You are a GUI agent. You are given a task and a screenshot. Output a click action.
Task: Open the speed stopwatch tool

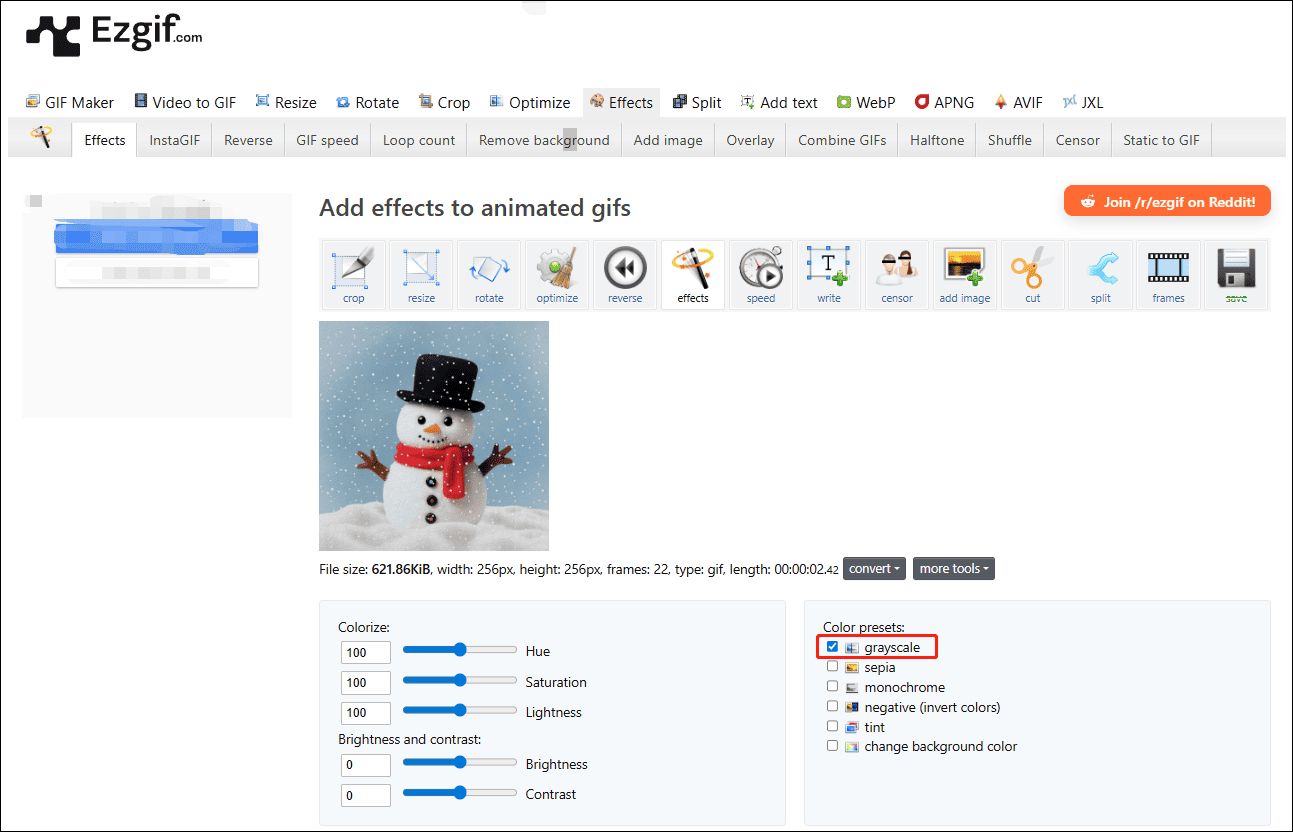761,275
